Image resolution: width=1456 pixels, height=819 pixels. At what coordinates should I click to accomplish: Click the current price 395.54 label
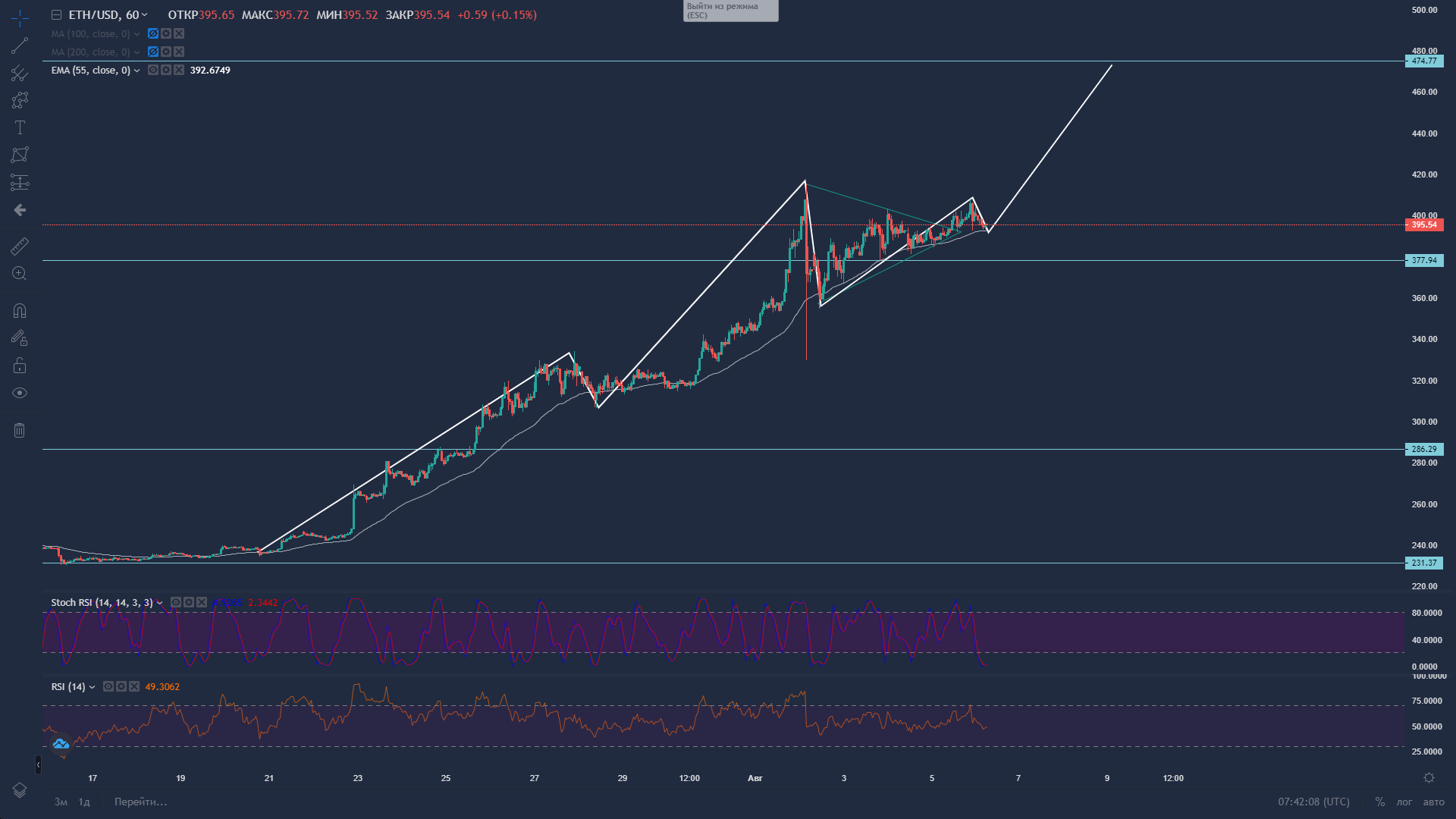coord(1424,224)
